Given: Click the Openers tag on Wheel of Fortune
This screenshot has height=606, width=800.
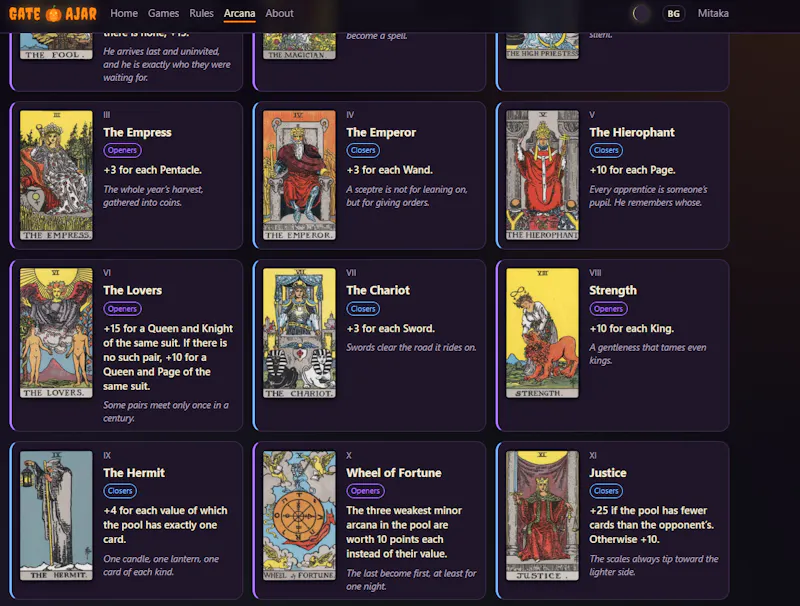Looking at the screenshot, I should pyautogui.click(x=365, y=491).
